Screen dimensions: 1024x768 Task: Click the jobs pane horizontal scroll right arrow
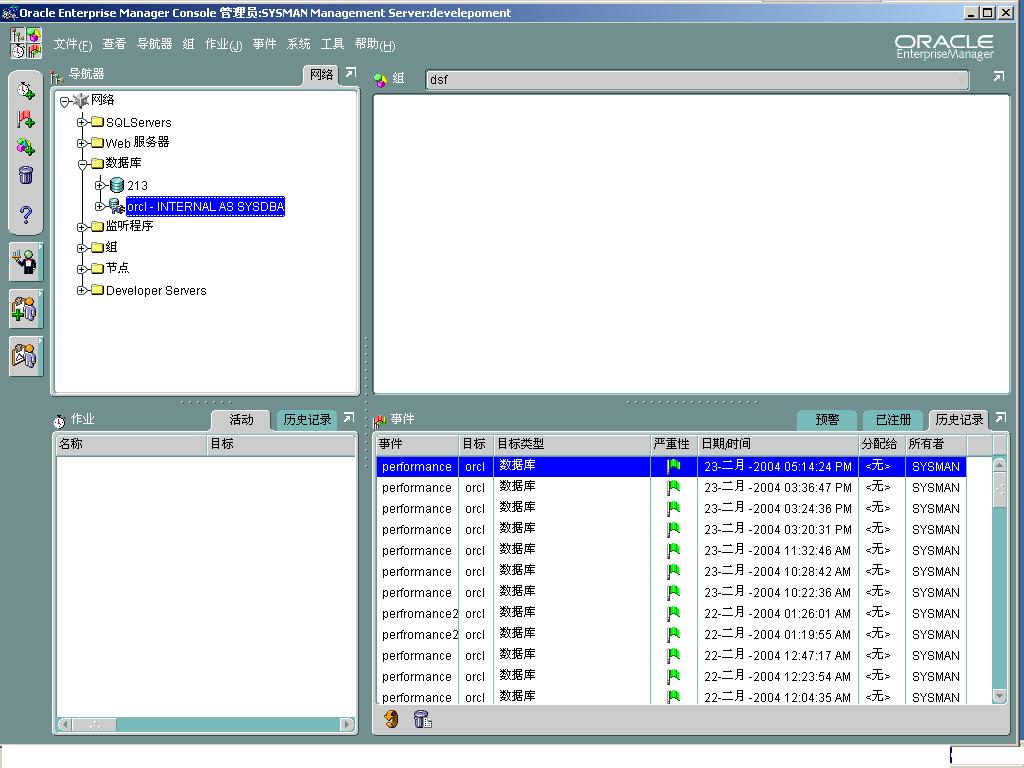[x=347, y=724]
